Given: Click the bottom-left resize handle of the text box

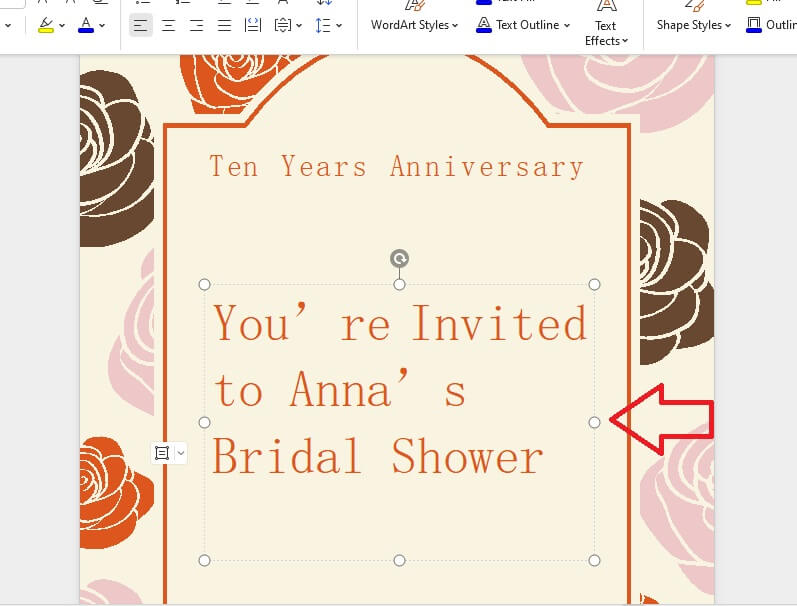Looking at the screenshot, I should tap(204, 560).
